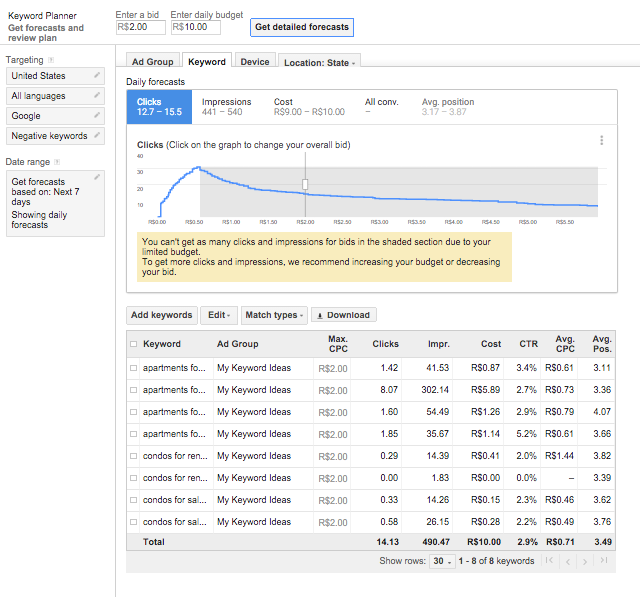Screen dimensions: 640x597
Task: Open the graph options three-dot menu
Action: point(601,140)
